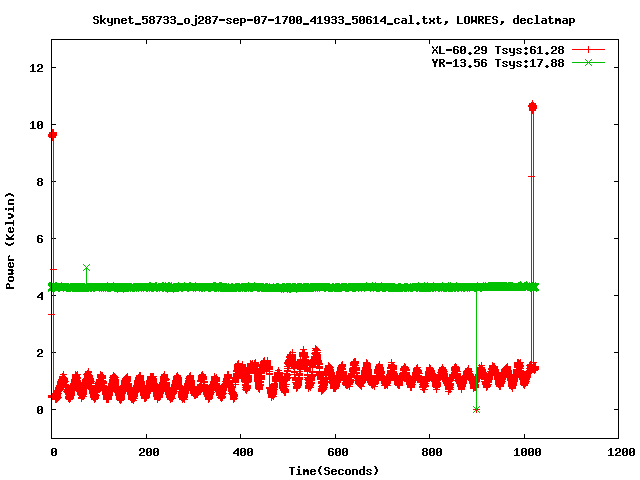Viewport: 640px width, 480px height.
Task: Click the green outlier marker near power 5
Action: (86, 268)
